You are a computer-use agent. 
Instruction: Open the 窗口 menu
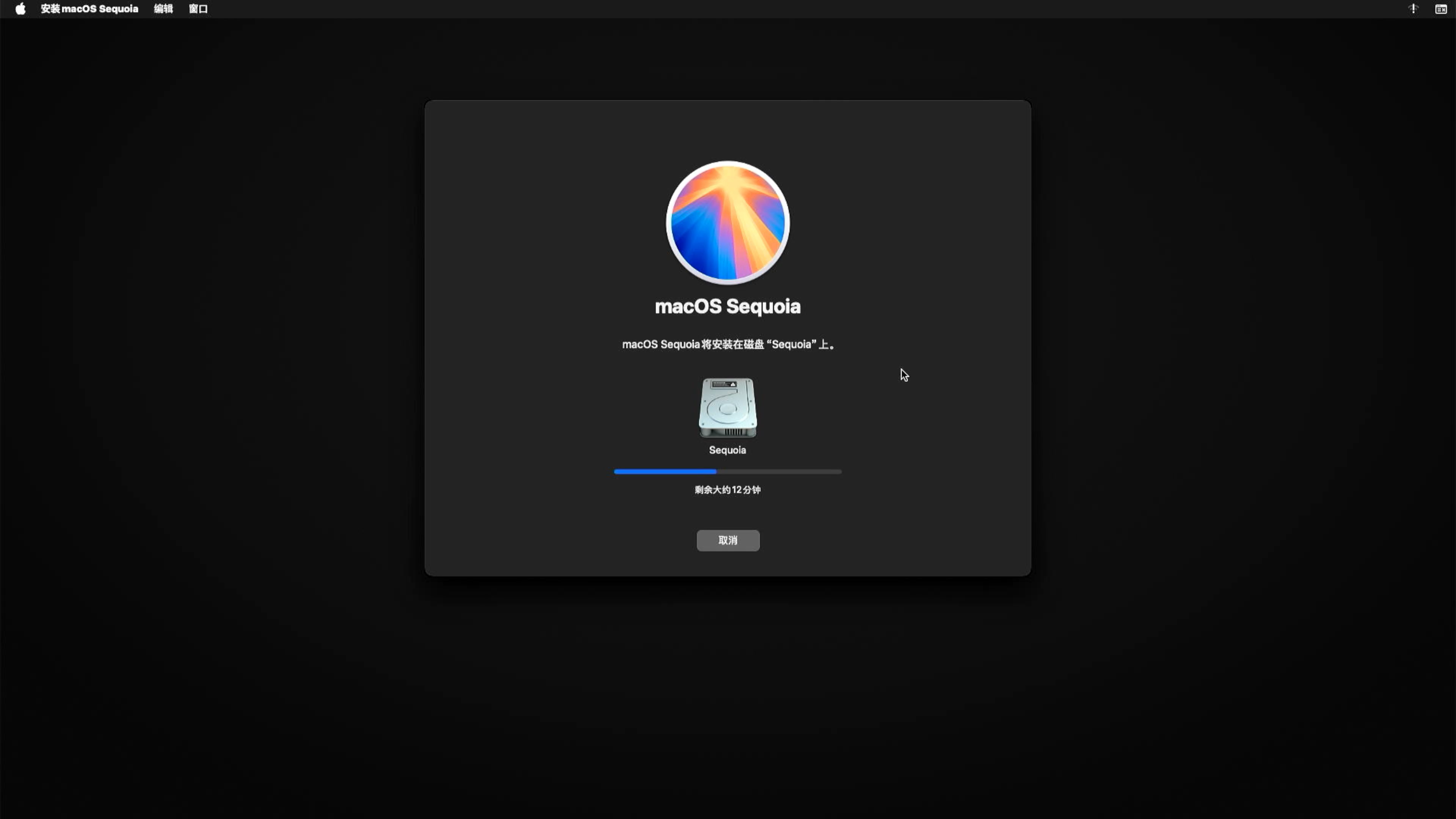click(198, 8)
